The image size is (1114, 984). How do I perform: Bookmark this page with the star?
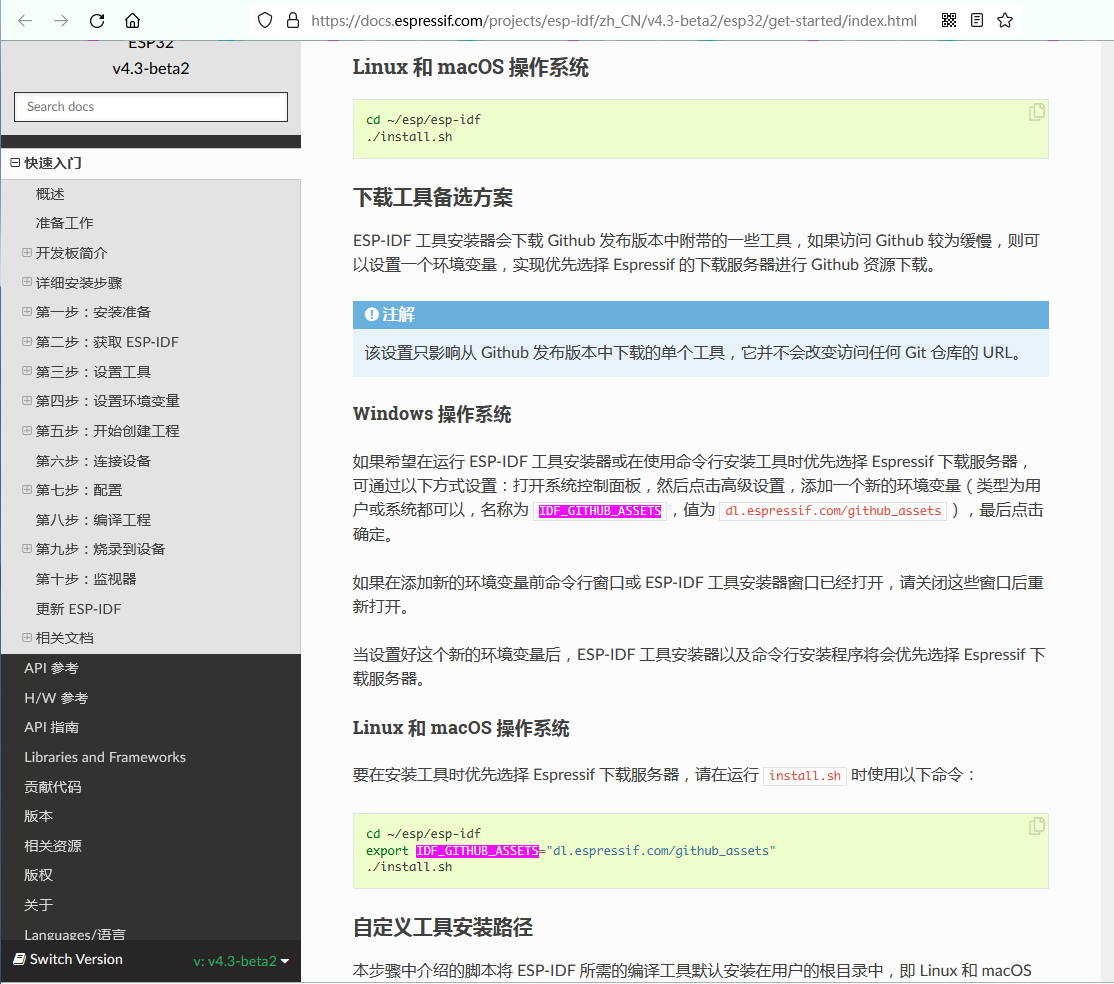(1005, 21)
